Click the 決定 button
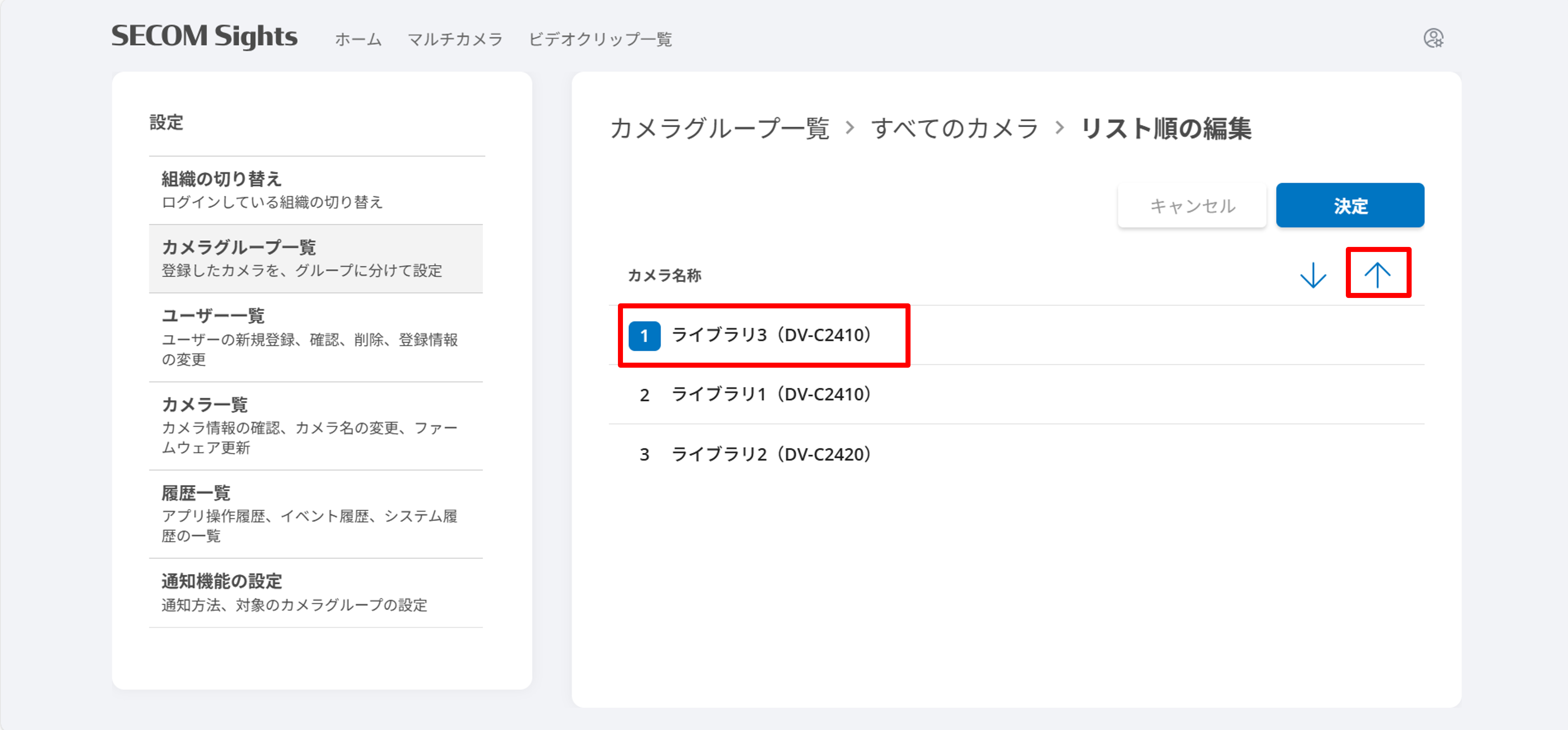 point(1350,205)
